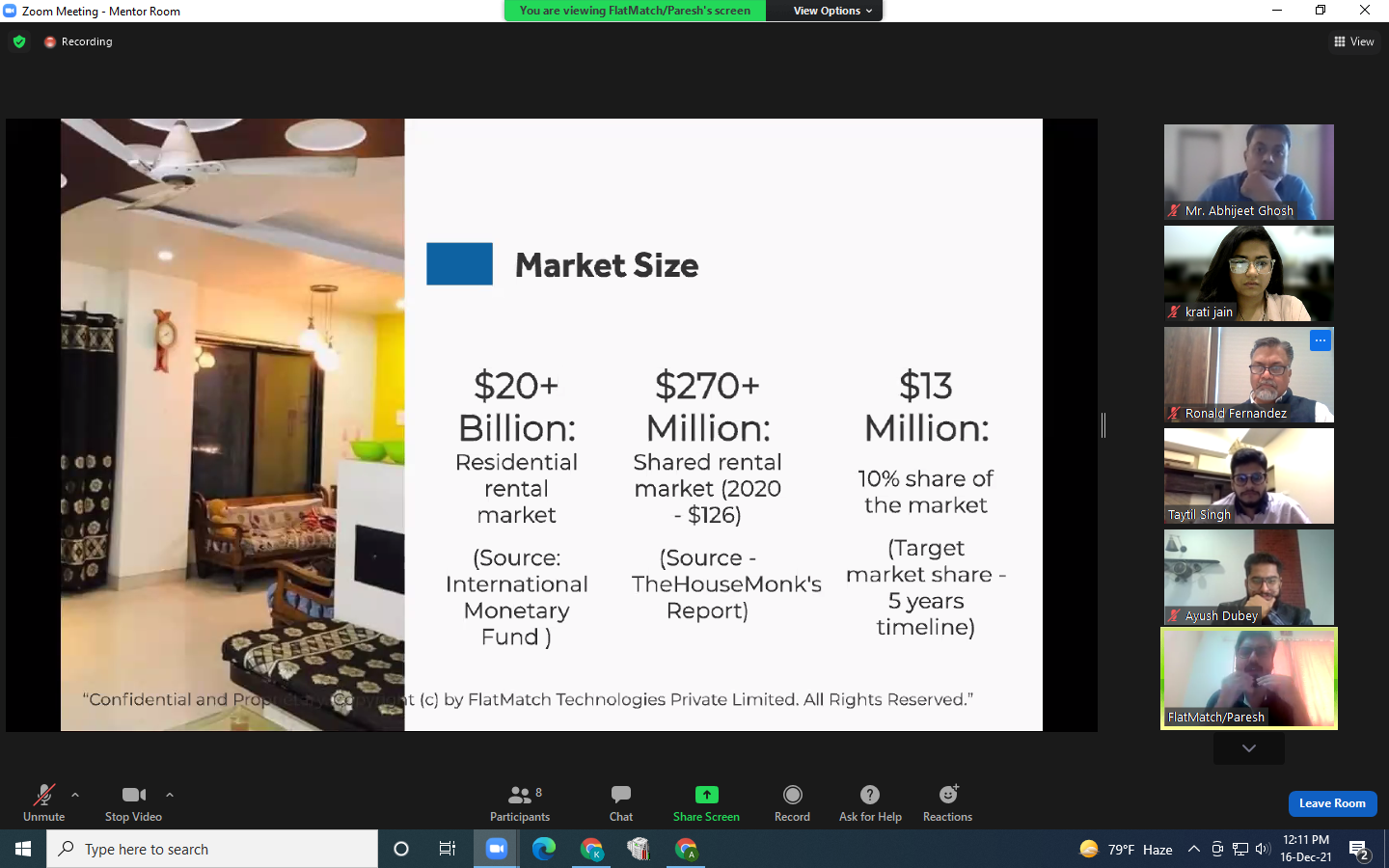The height and width of the screenshot is (868, 1389).
Task: Open Microsoft Edge from the taskbar
Action: coord(544,849)
